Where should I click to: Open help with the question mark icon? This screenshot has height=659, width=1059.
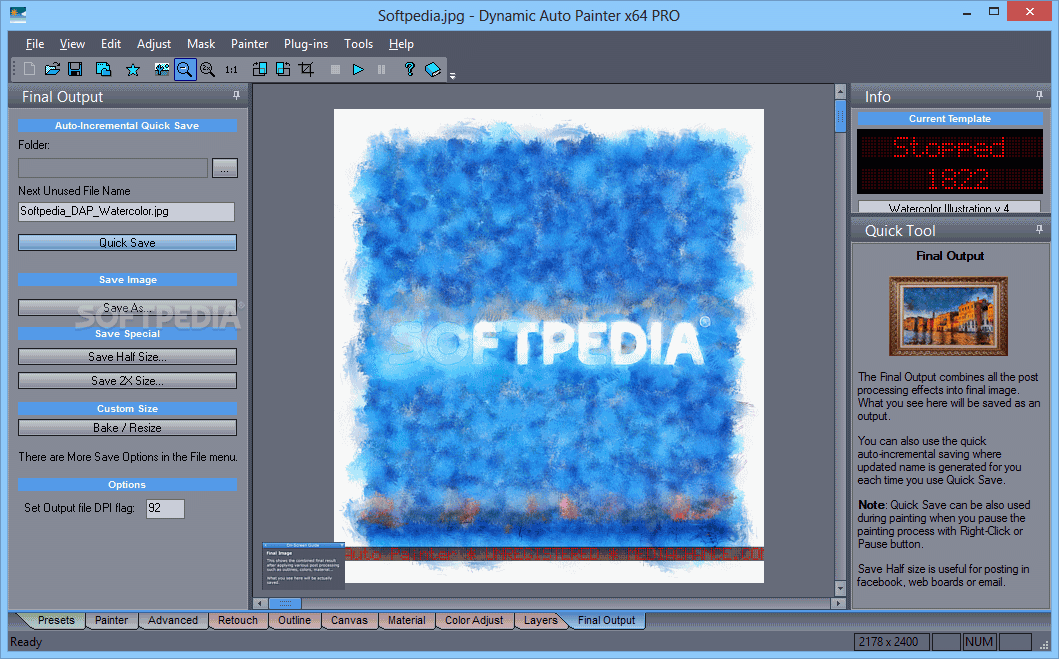click(409, 69)
